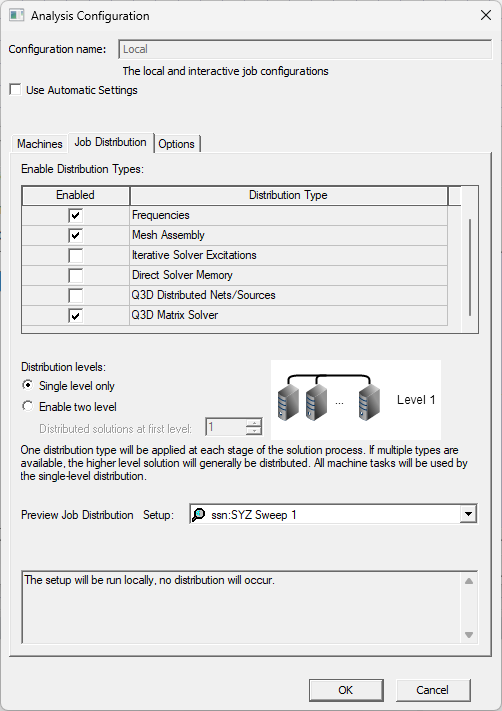Click the Preview Job Distribution label

tap(77, 515)
